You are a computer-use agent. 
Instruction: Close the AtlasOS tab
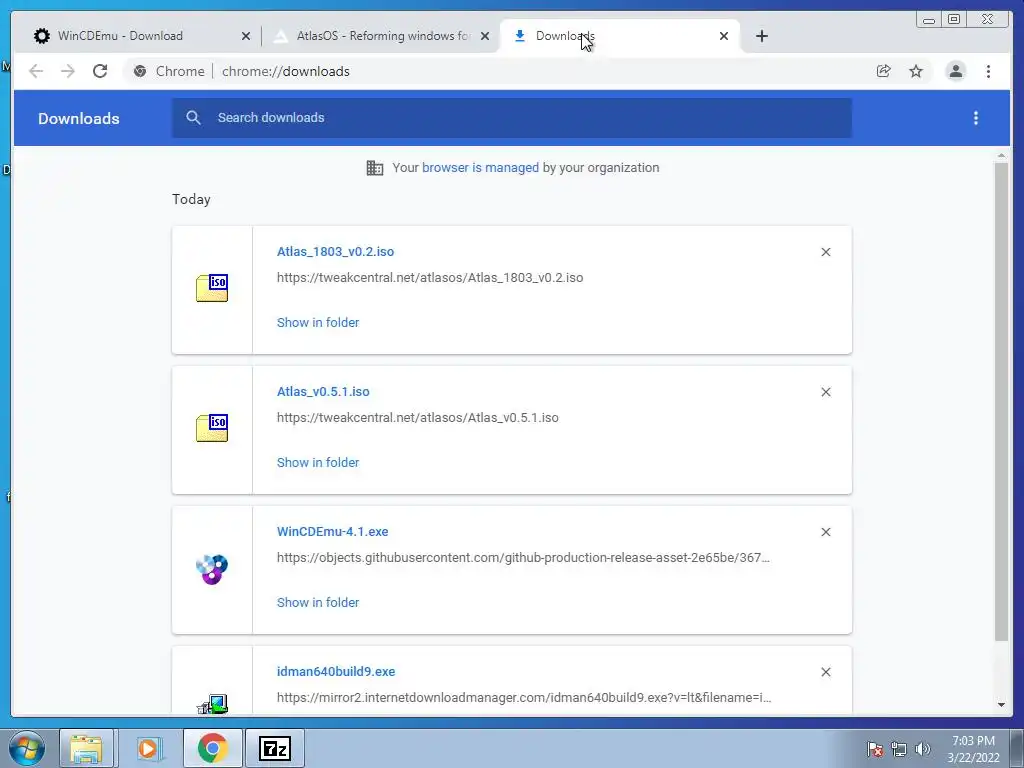485,36
